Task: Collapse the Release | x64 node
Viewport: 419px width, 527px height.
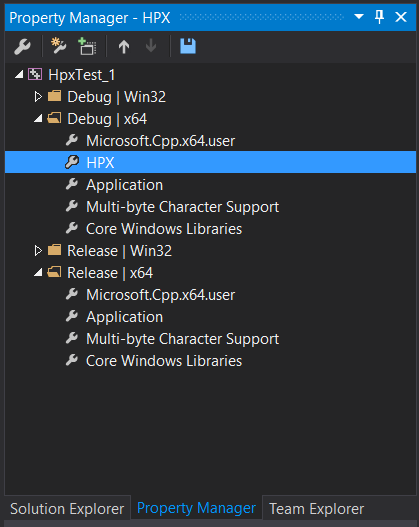Action: (38, 273)
